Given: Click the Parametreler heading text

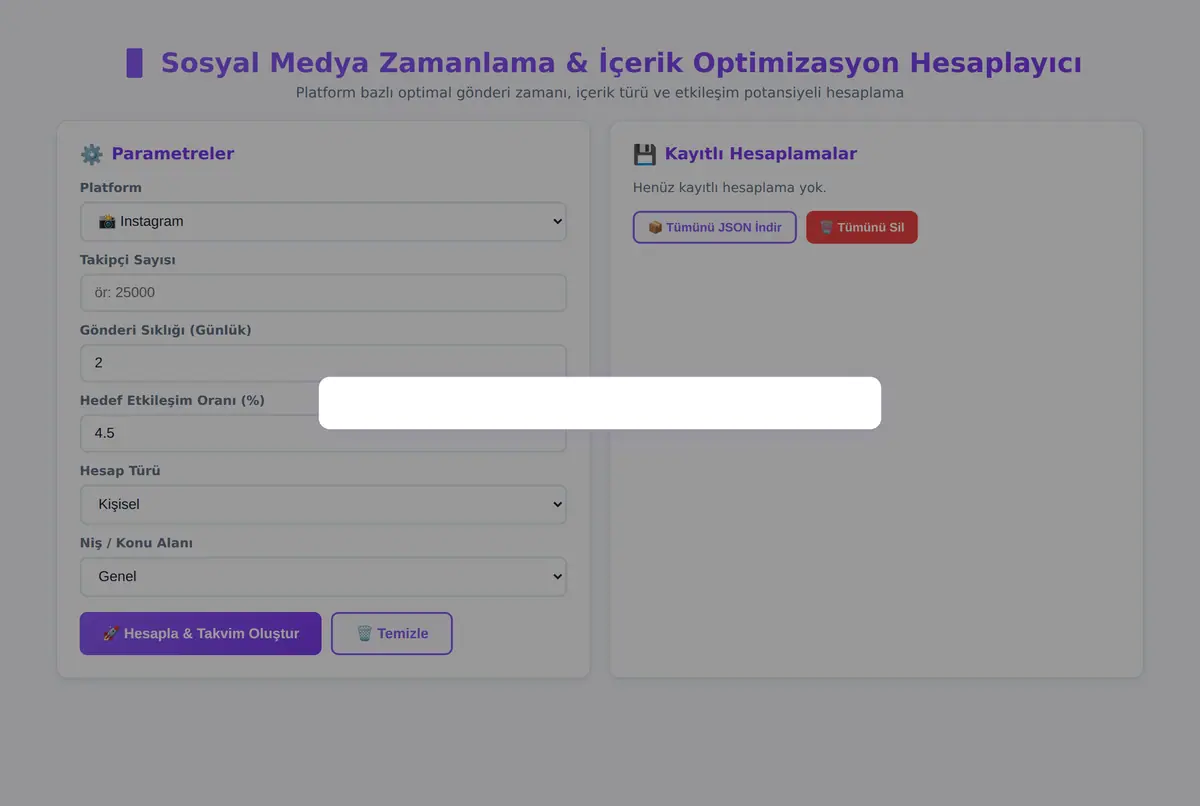Looking at the screenshot, I should pos(173,154).
